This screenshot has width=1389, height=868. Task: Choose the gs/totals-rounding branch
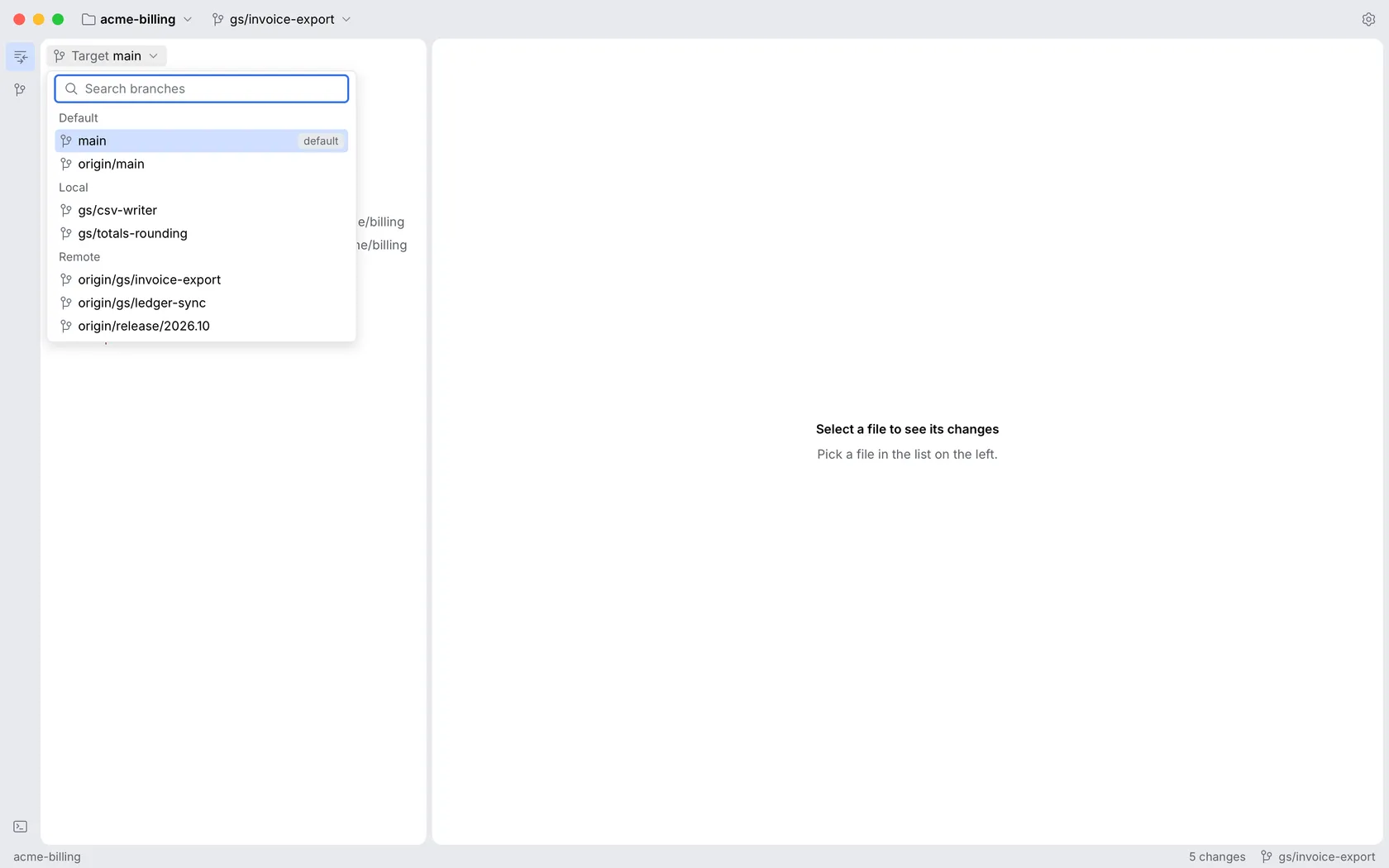pyautogui.click(x=202, y=233)
